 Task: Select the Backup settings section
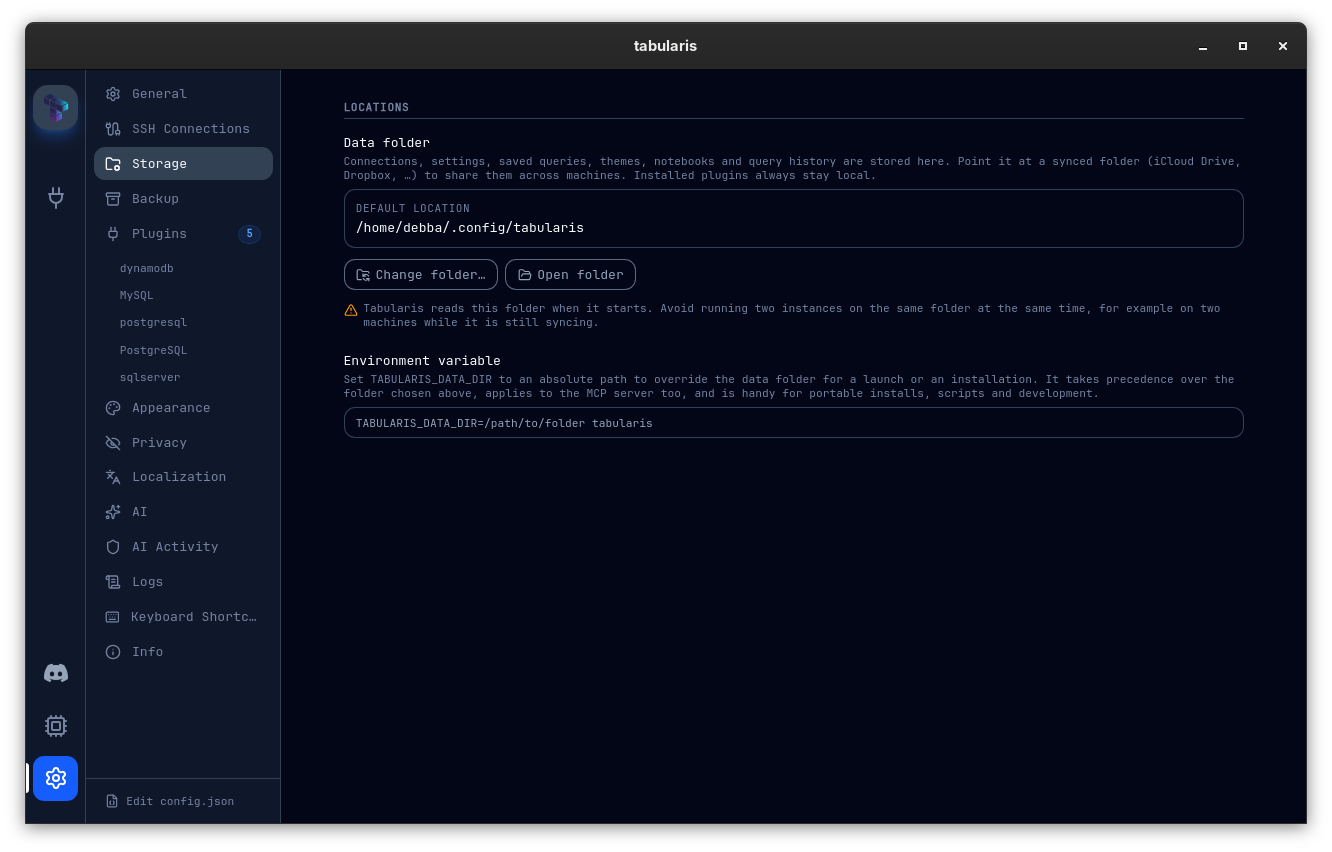coord(183,199)
